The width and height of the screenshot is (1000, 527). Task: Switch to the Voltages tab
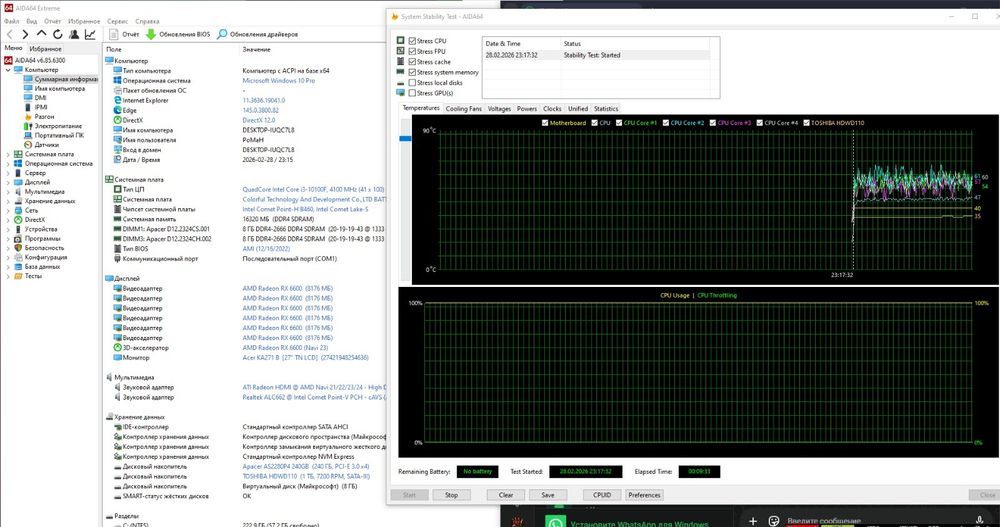click(x=499, y=108)
